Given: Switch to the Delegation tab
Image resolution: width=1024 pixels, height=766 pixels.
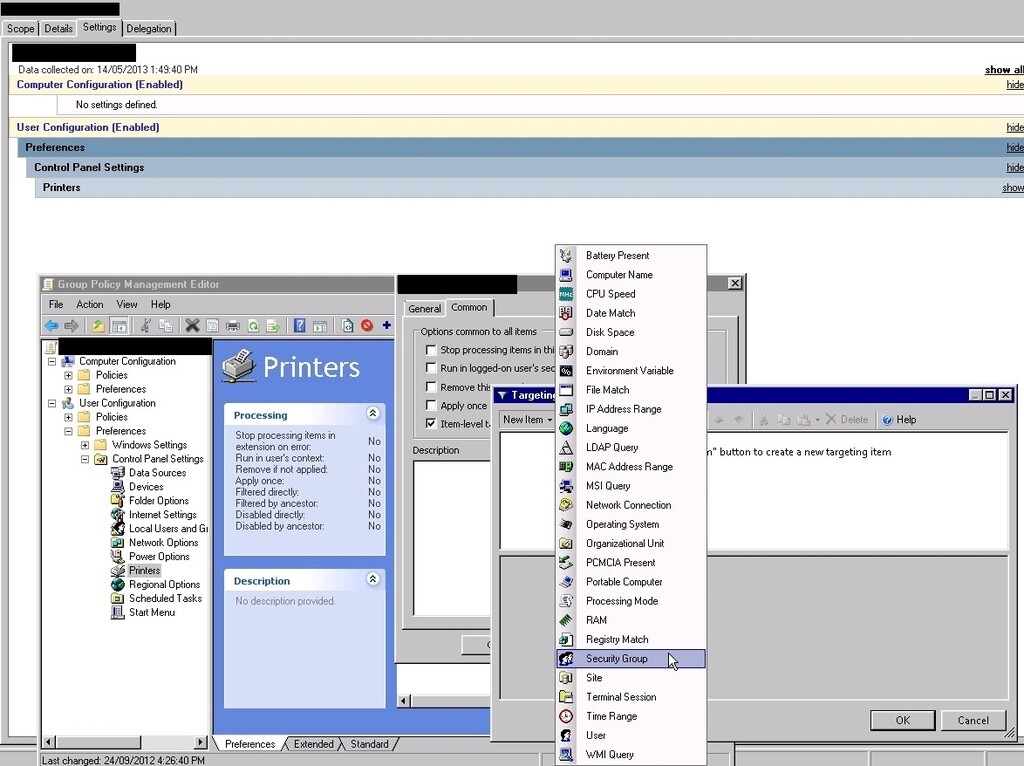Looking at the screenshot, I should [x=148, y=28].
